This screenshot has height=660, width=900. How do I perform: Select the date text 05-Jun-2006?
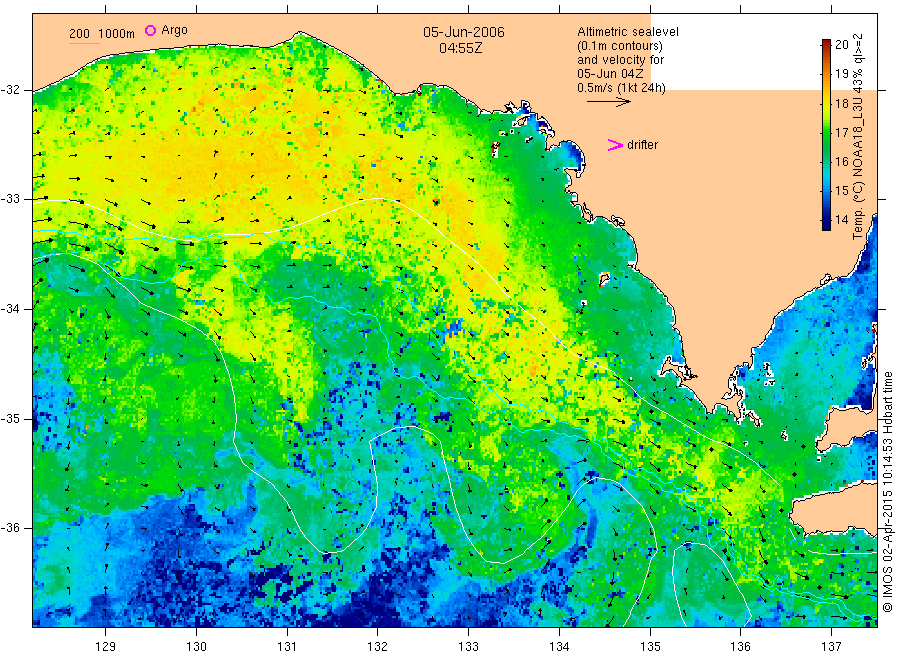point(464,32)
